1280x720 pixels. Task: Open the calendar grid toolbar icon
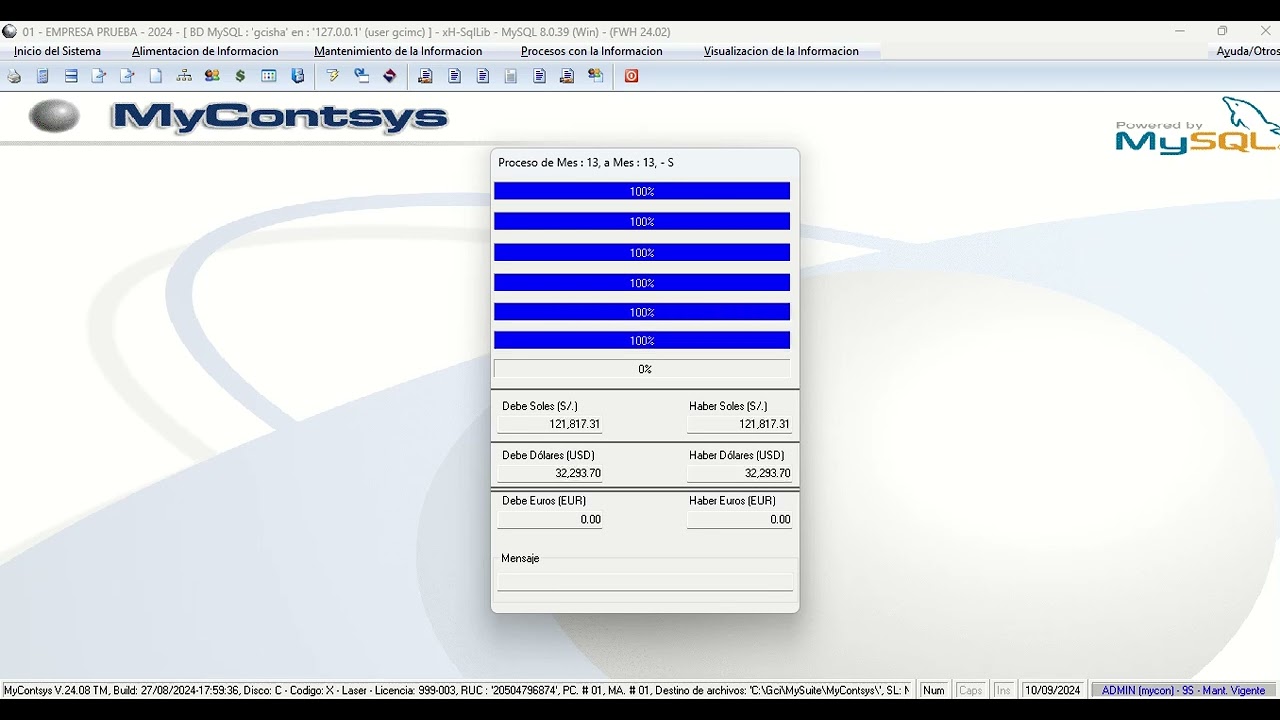(x=269, y=76)
